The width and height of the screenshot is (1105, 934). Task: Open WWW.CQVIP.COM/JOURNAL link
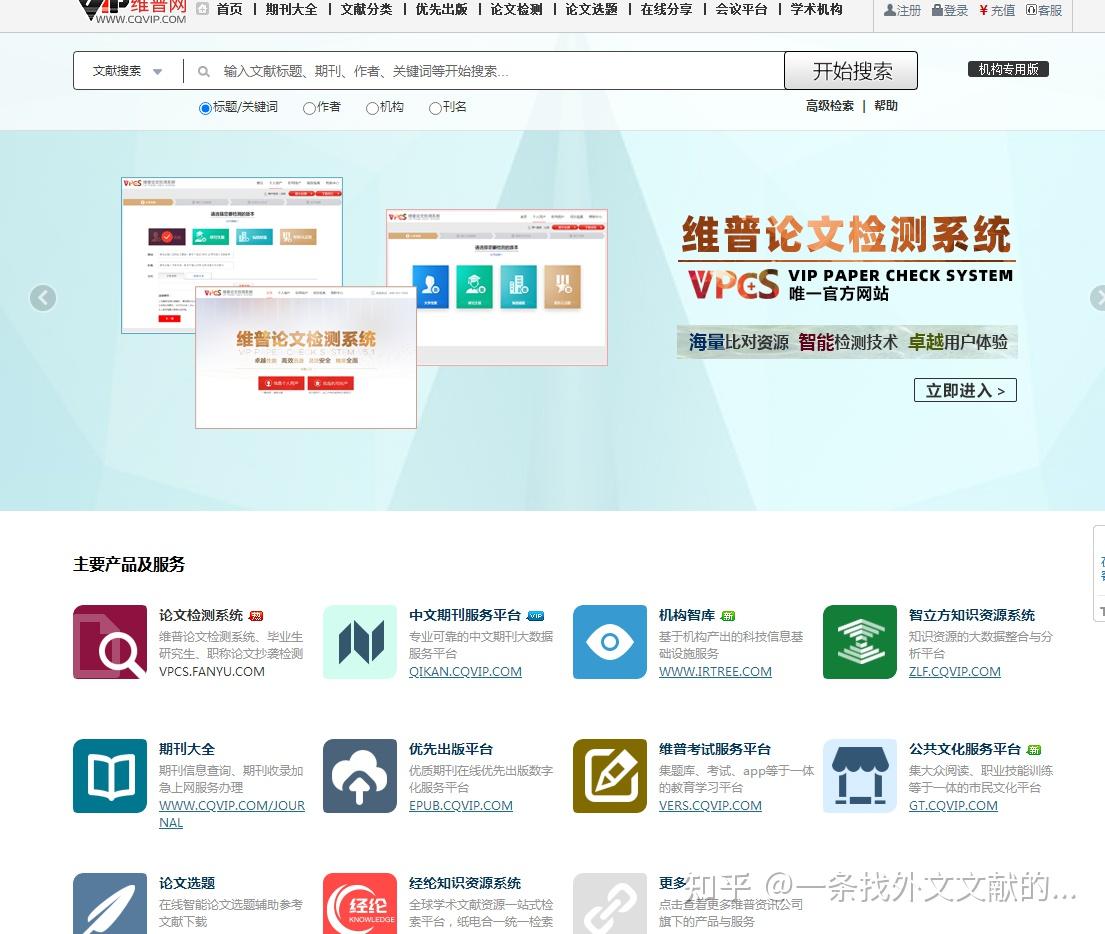pos(232,814)
